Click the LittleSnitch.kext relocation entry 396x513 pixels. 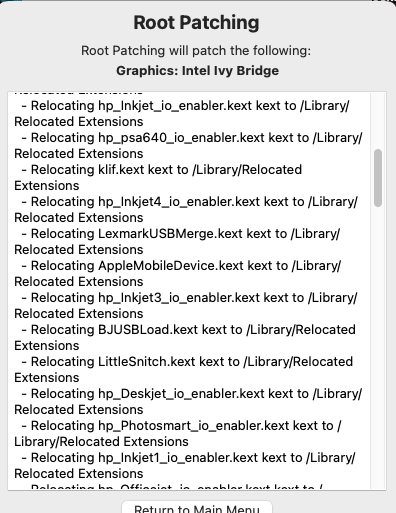[x=184, y=370]
